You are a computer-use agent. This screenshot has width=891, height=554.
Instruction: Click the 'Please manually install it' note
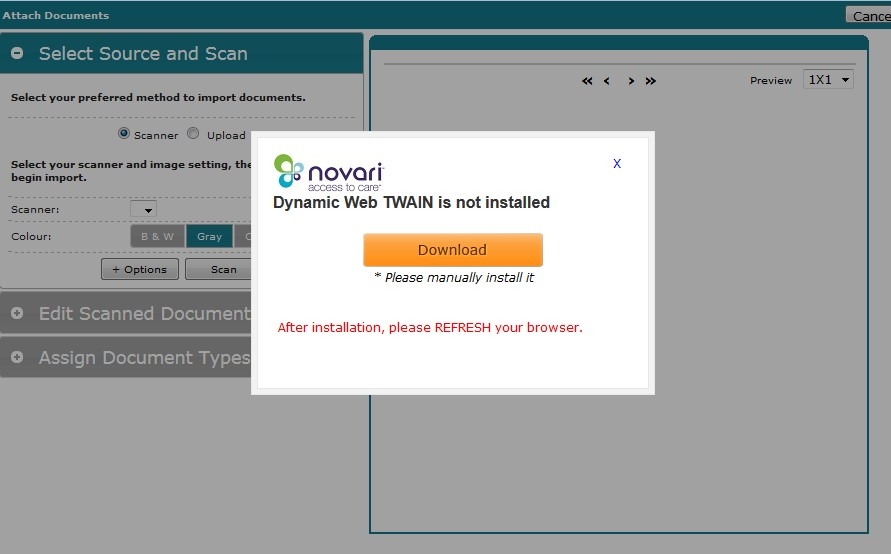(454, 277)
